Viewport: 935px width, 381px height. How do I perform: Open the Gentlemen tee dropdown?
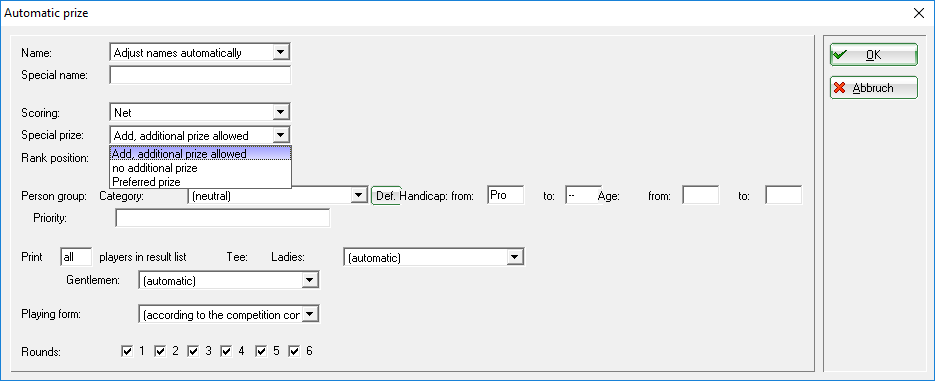[x=229, y=280]
